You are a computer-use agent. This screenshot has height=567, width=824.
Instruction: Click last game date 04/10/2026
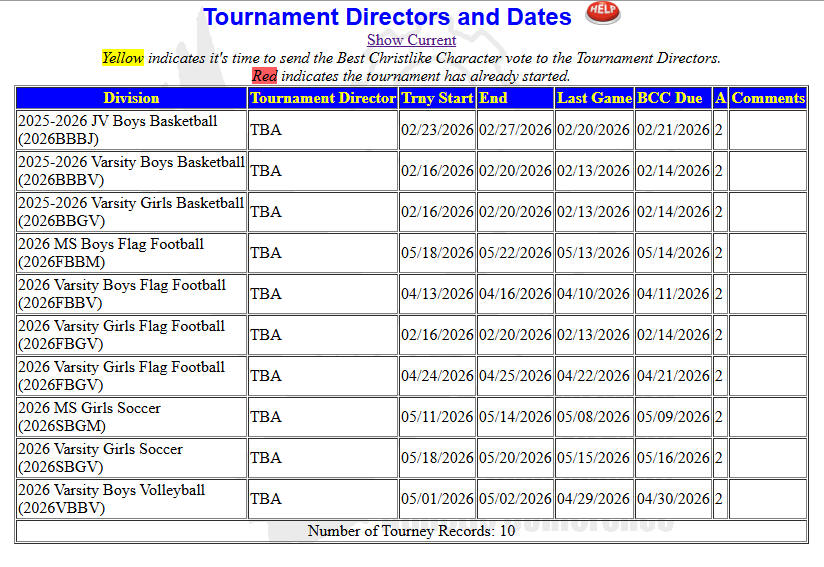pyautogui.click(x=594, y=294)
